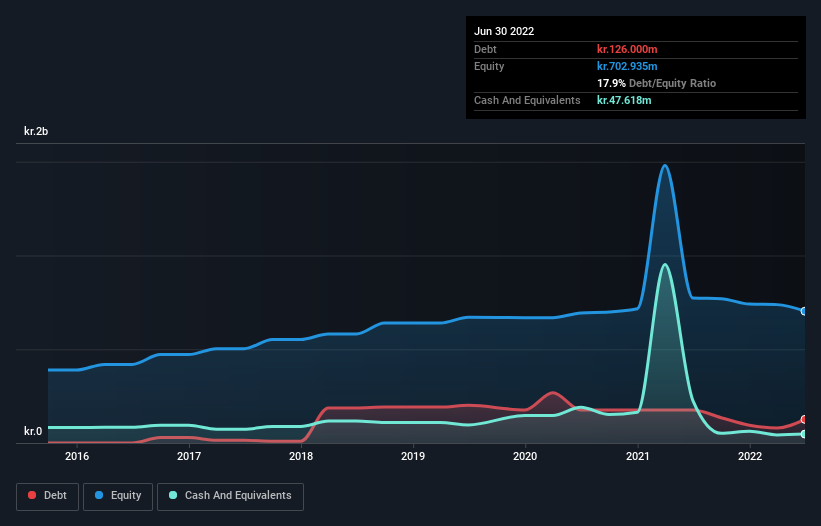Click the 2021 x-axis label
Screen dimensions: 821x526
click(638, 456)
